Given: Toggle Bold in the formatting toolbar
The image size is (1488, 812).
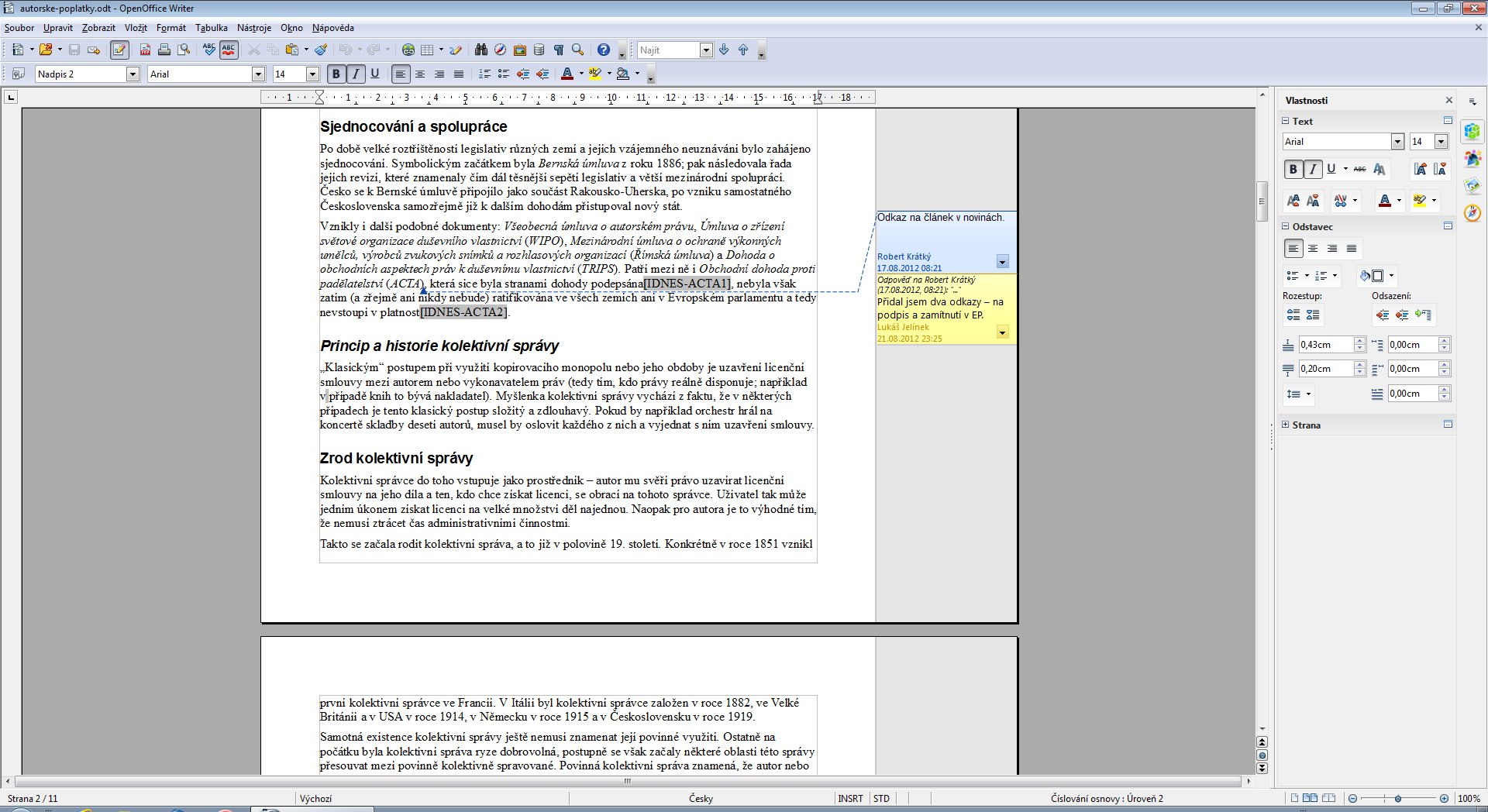Looking at the screenshot, I should (x=336, y=74).
